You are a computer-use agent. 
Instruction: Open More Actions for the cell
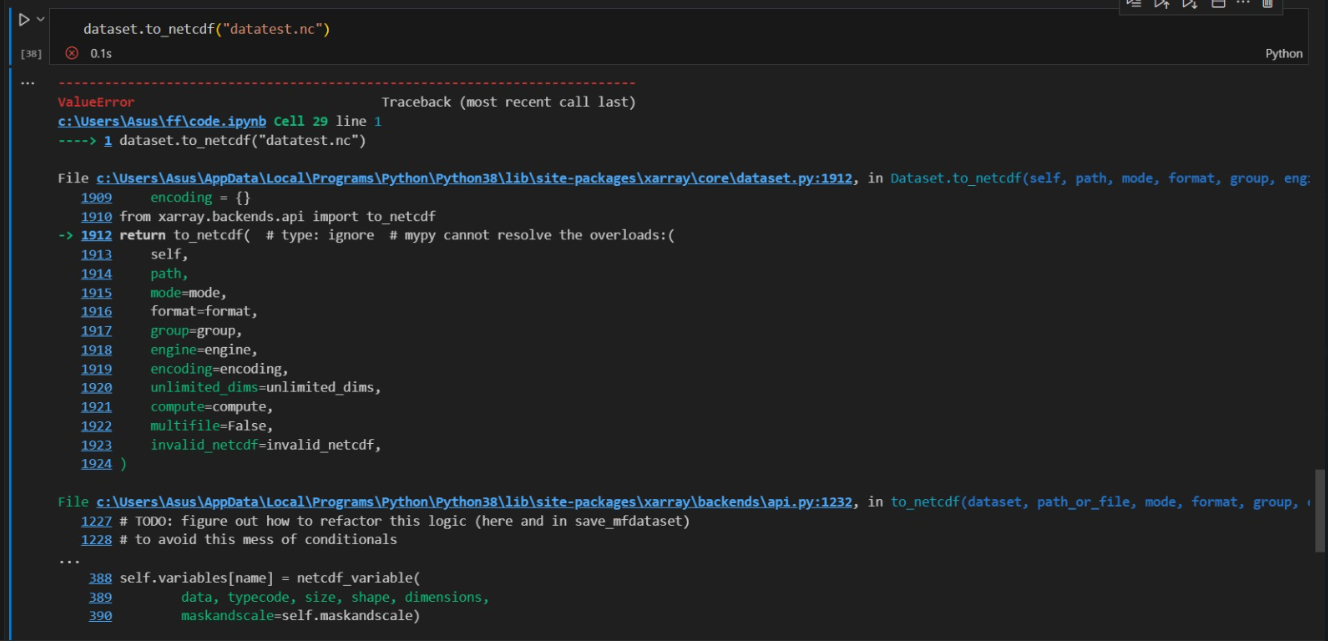pos(1242,5)
